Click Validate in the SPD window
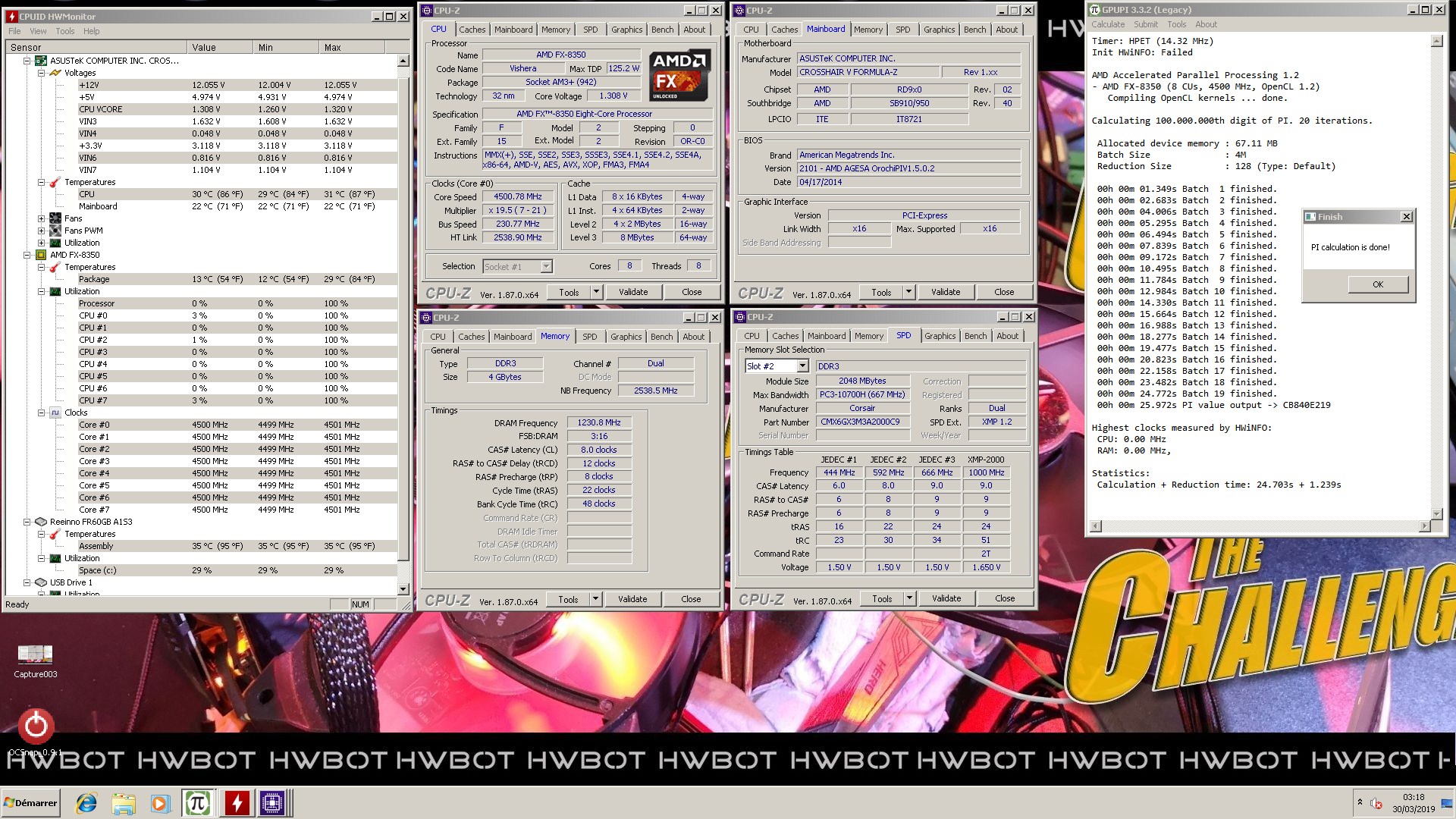Viewport: 1456px width, 819px height. pyautogui.click(x=946, y=598)
